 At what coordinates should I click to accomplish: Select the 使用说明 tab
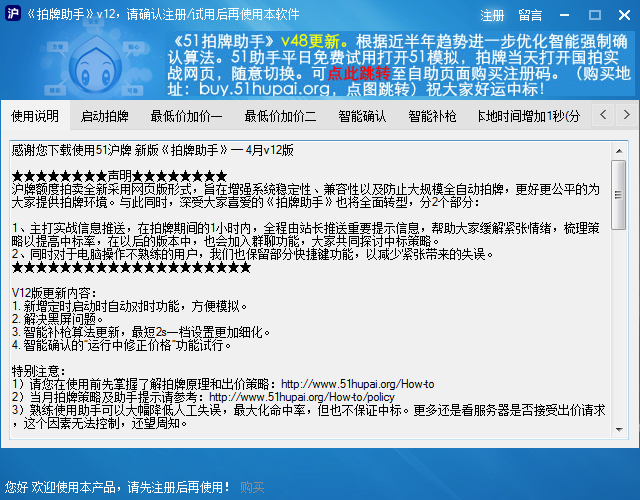point(35,116)
